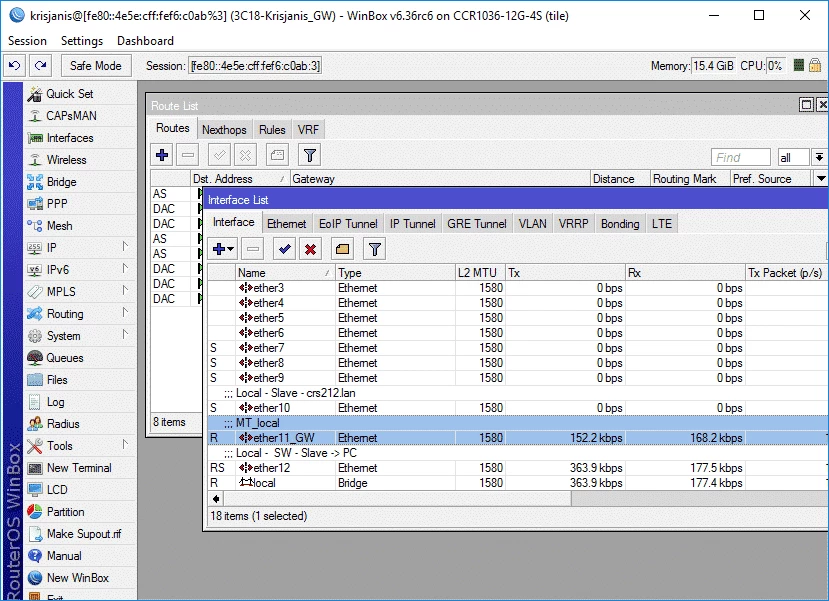
Task: Click the blue plus add button in Route List
Action: click(162, 155)
